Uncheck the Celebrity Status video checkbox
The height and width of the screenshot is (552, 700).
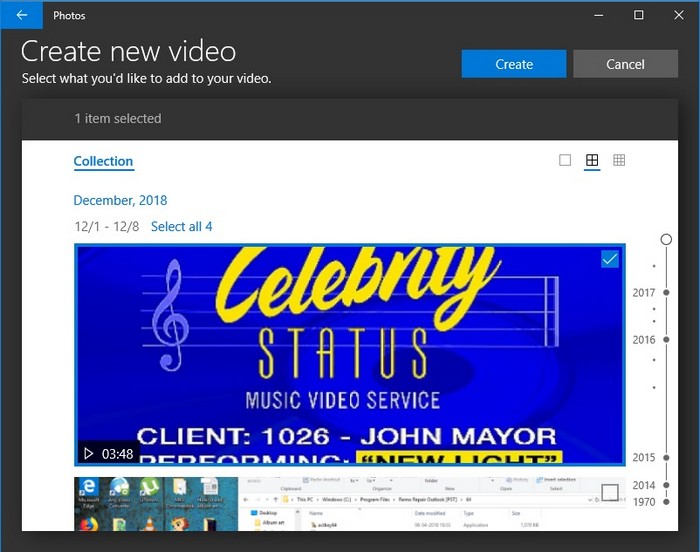point(610,259)
